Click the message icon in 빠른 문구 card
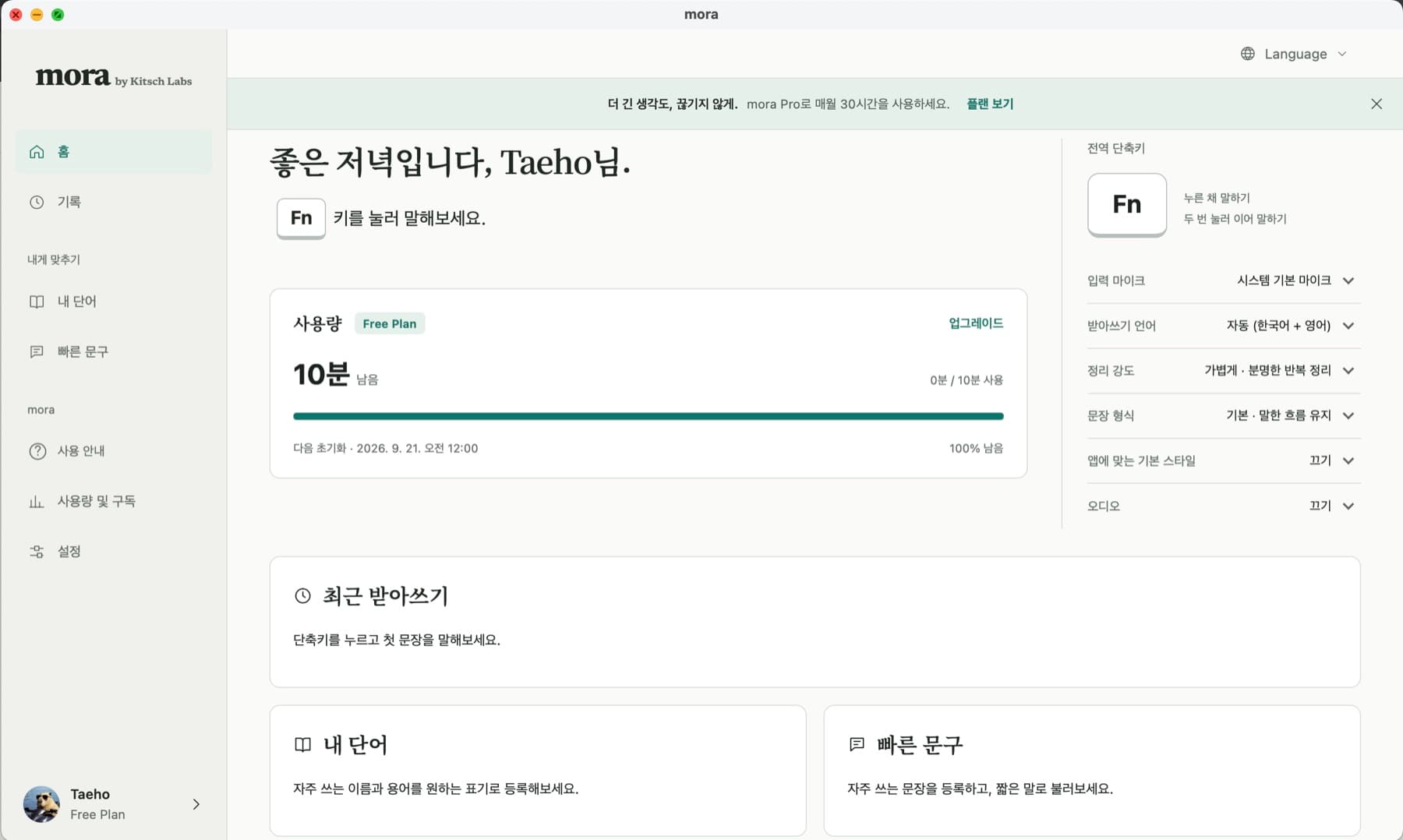The width and height of the screenshot is (1403, 840). (x=857, y=745)
